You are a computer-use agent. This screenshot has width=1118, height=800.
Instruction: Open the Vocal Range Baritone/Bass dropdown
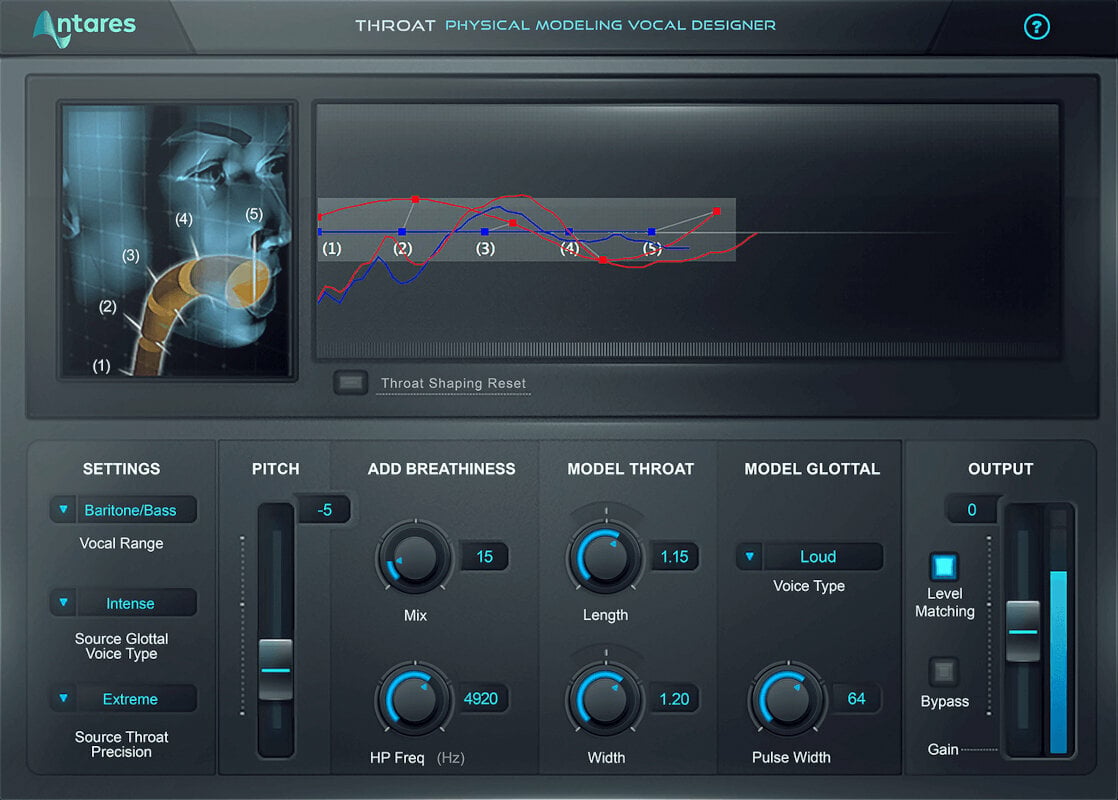click(x=123, y=510)
